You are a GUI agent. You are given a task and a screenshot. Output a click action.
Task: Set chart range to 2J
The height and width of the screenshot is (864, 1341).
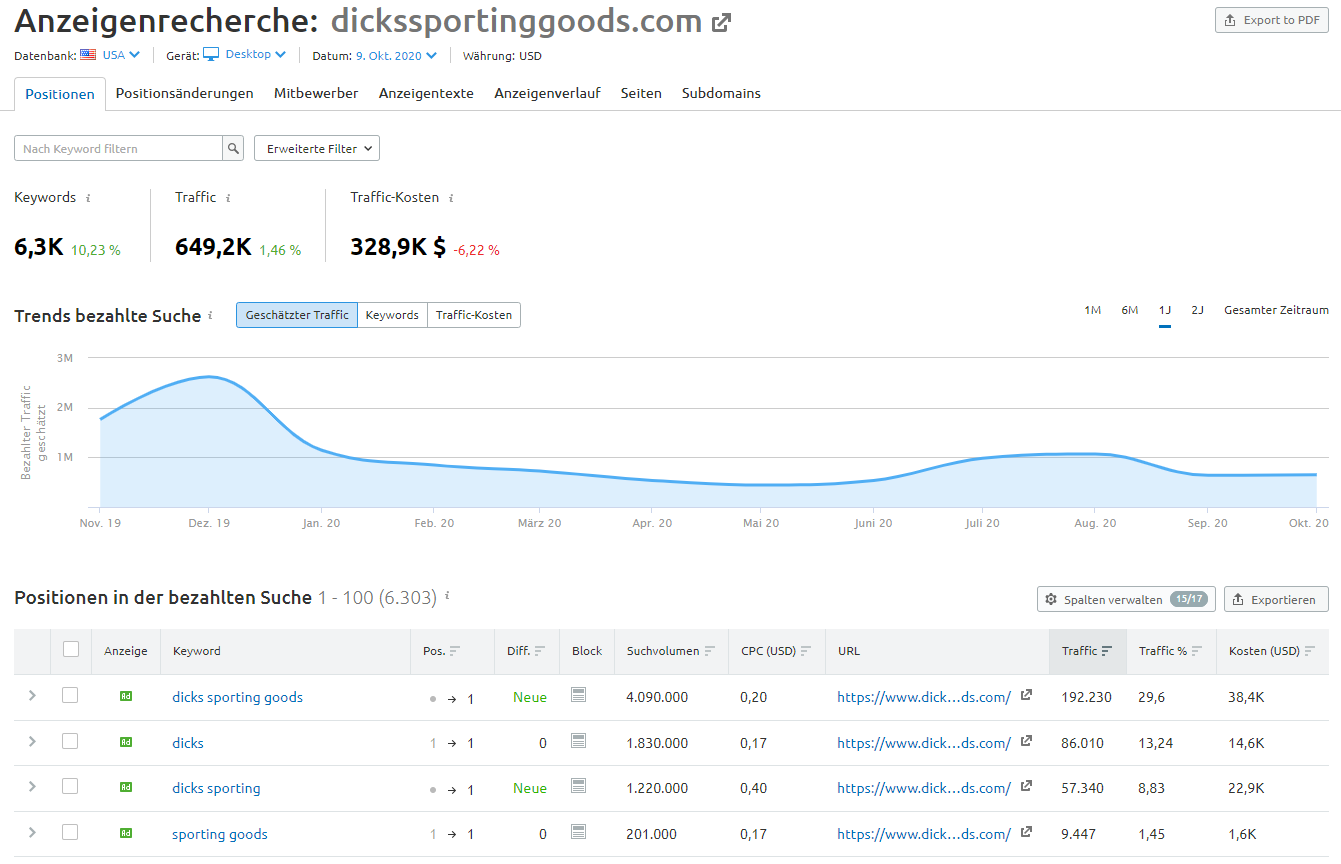tap(1197, 310)
